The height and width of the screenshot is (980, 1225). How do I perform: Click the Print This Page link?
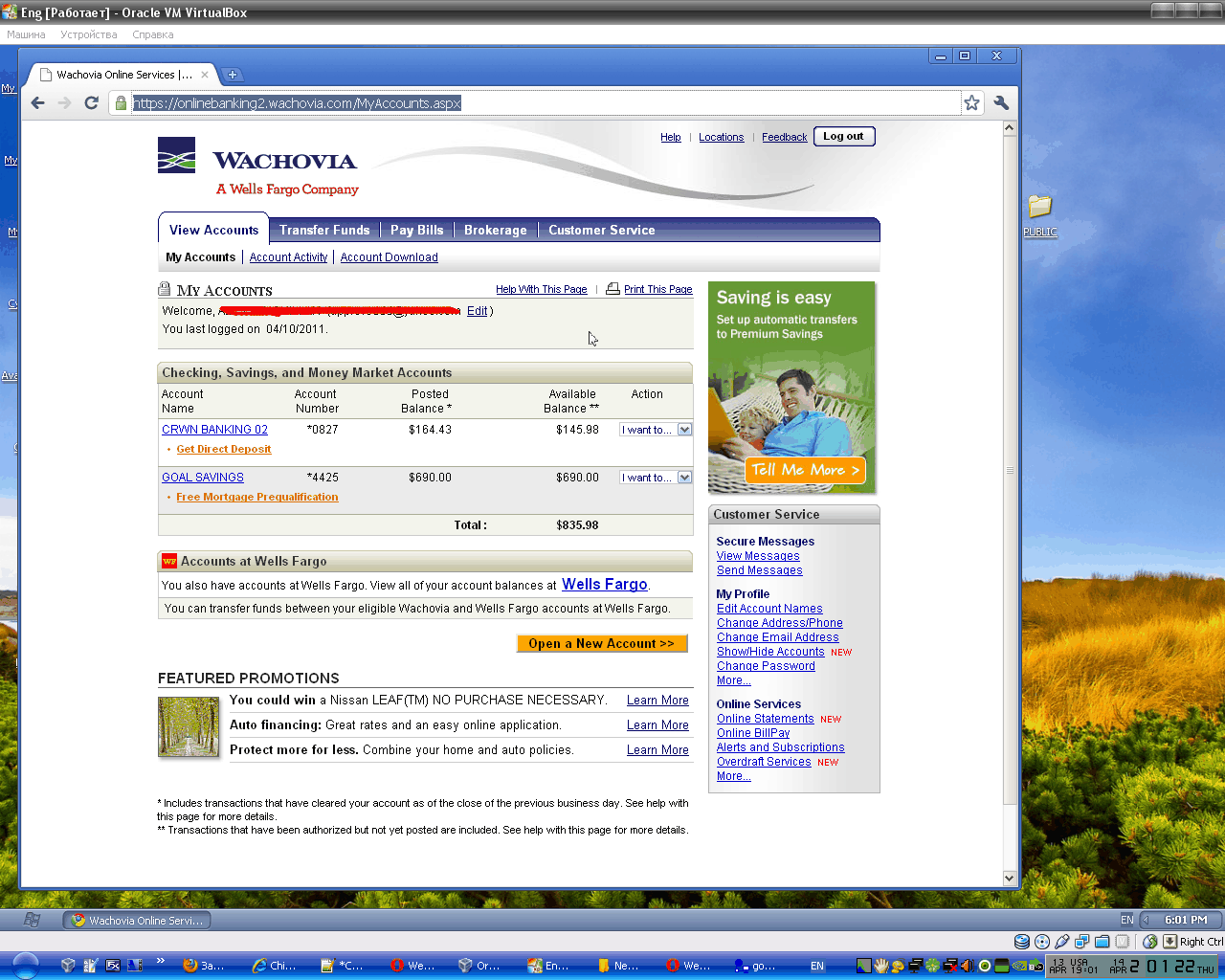[x=658, y=289]
